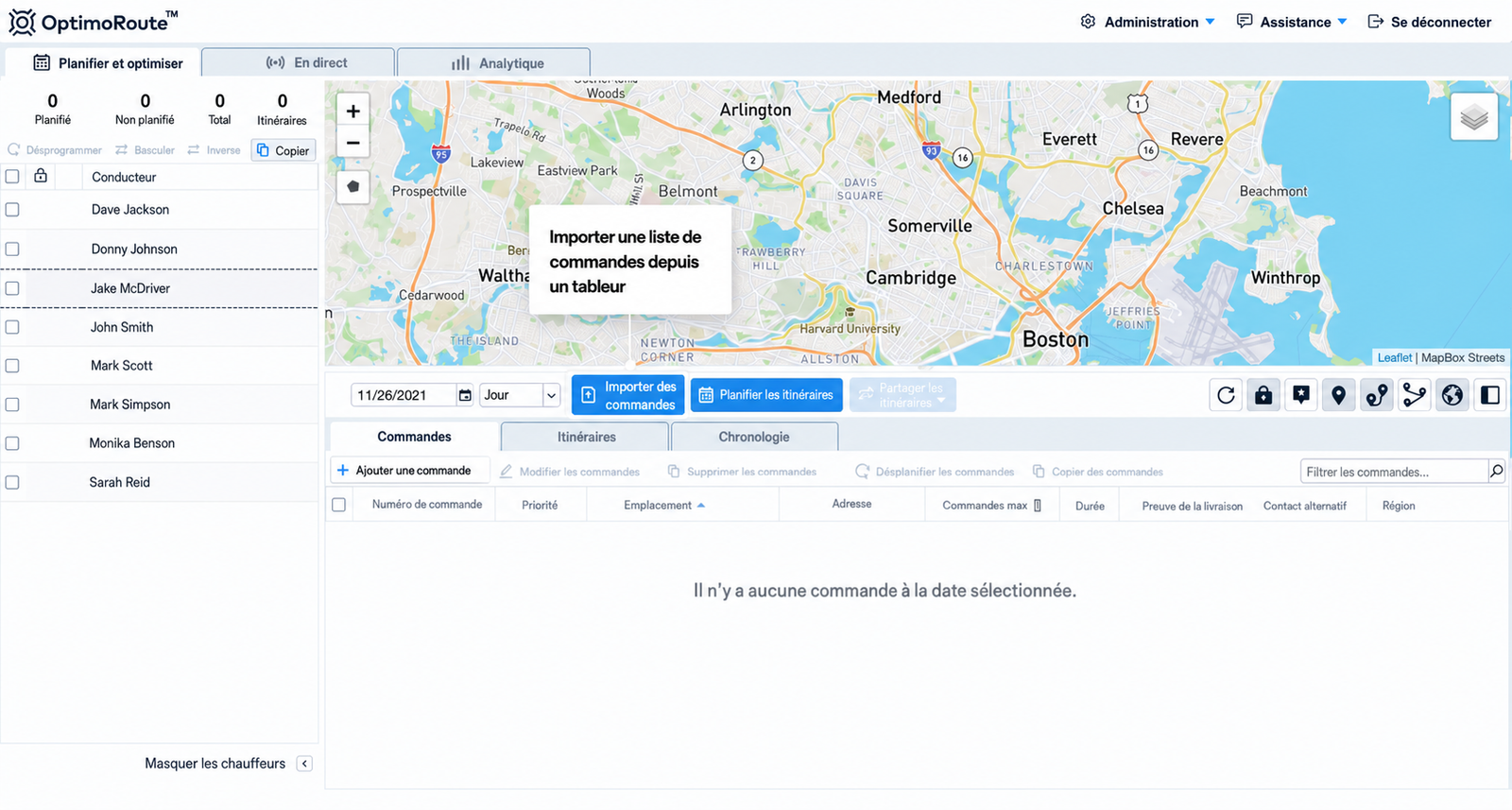Click the Conducteur column header

pos(124,177)
